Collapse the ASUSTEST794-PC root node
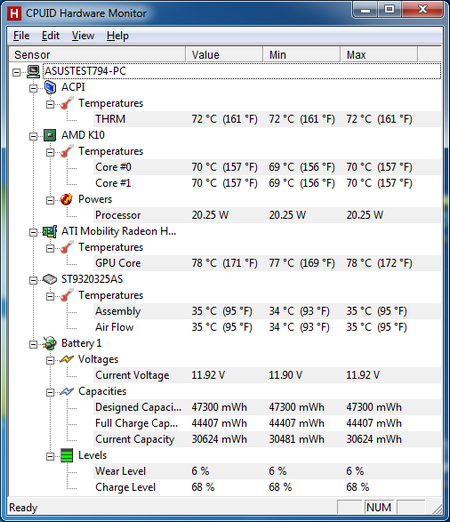Screen dimensions: 450x522 pyautogui.click(x=16, y=72)
